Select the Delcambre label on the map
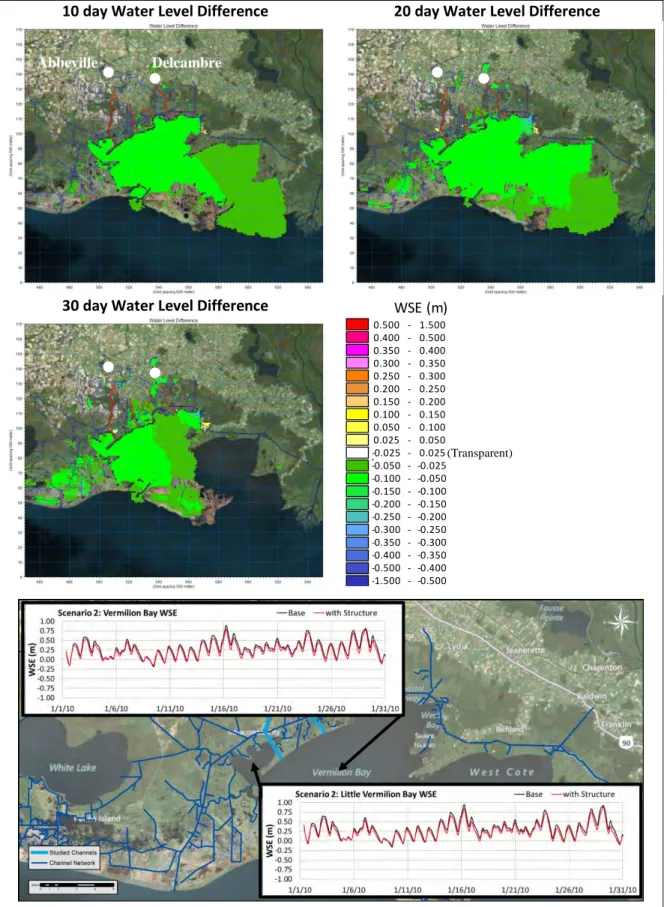The height and width of the screenshot is (907, 667). 186,62
